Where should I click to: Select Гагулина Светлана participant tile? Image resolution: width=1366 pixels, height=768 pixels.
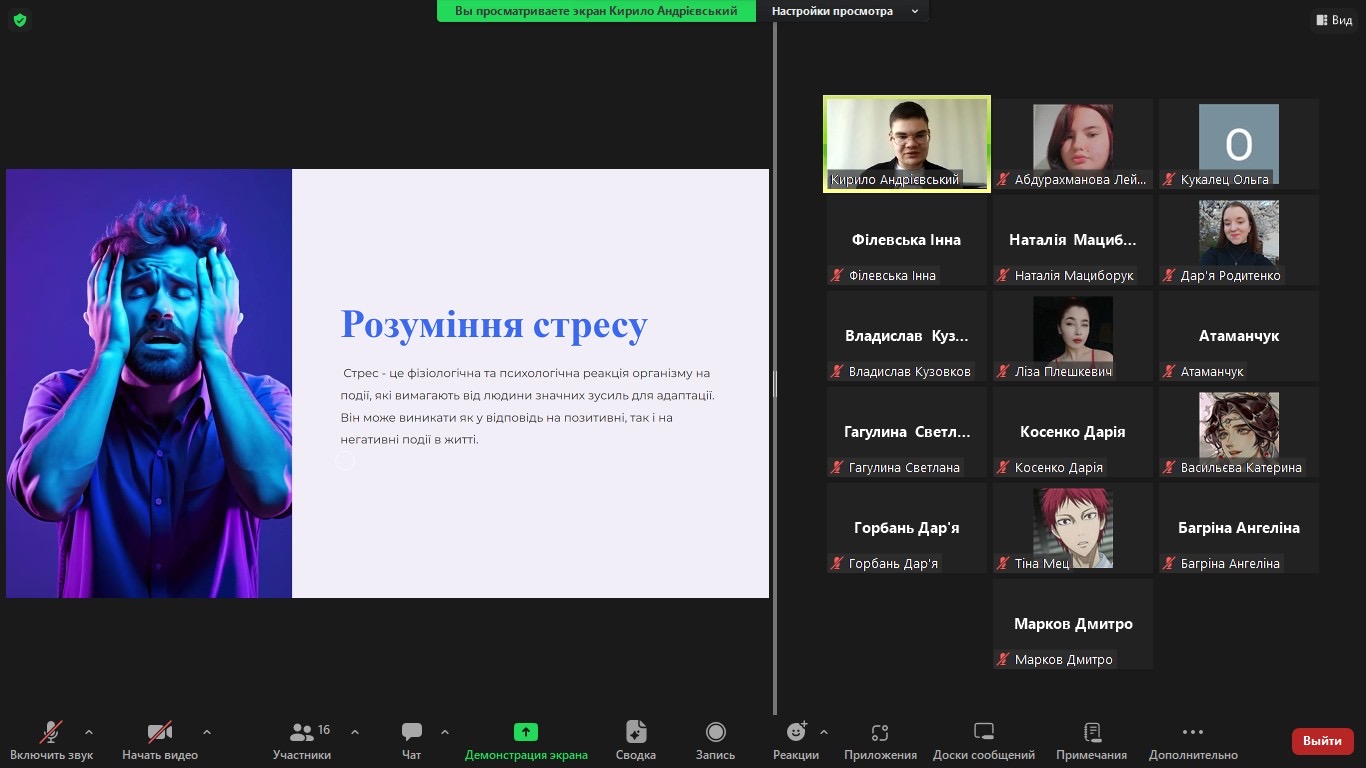point(907,432)
